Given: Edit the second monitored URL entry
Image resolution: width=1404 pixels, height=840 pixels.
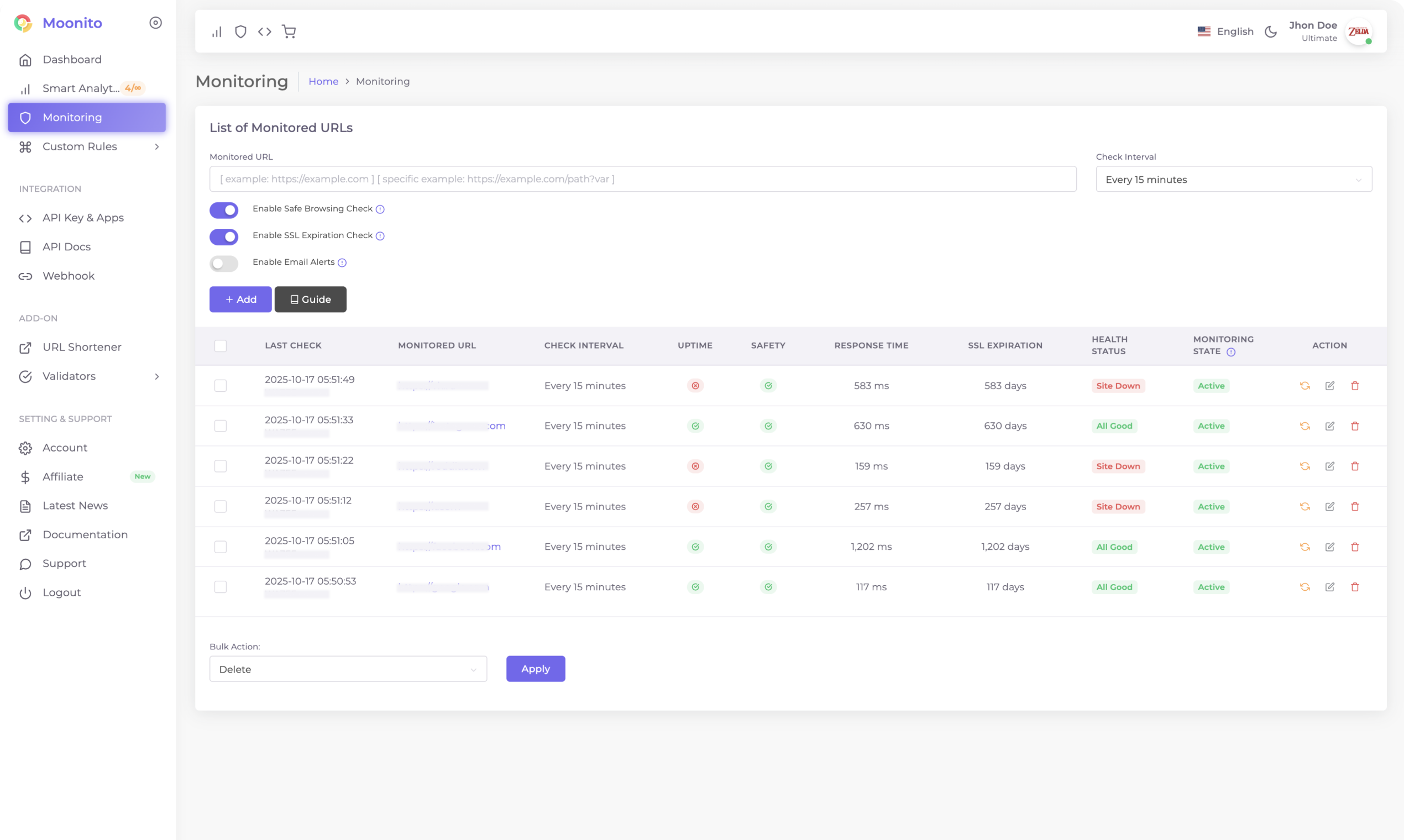Looking at the screenshot, I should tap(1330, 426).
